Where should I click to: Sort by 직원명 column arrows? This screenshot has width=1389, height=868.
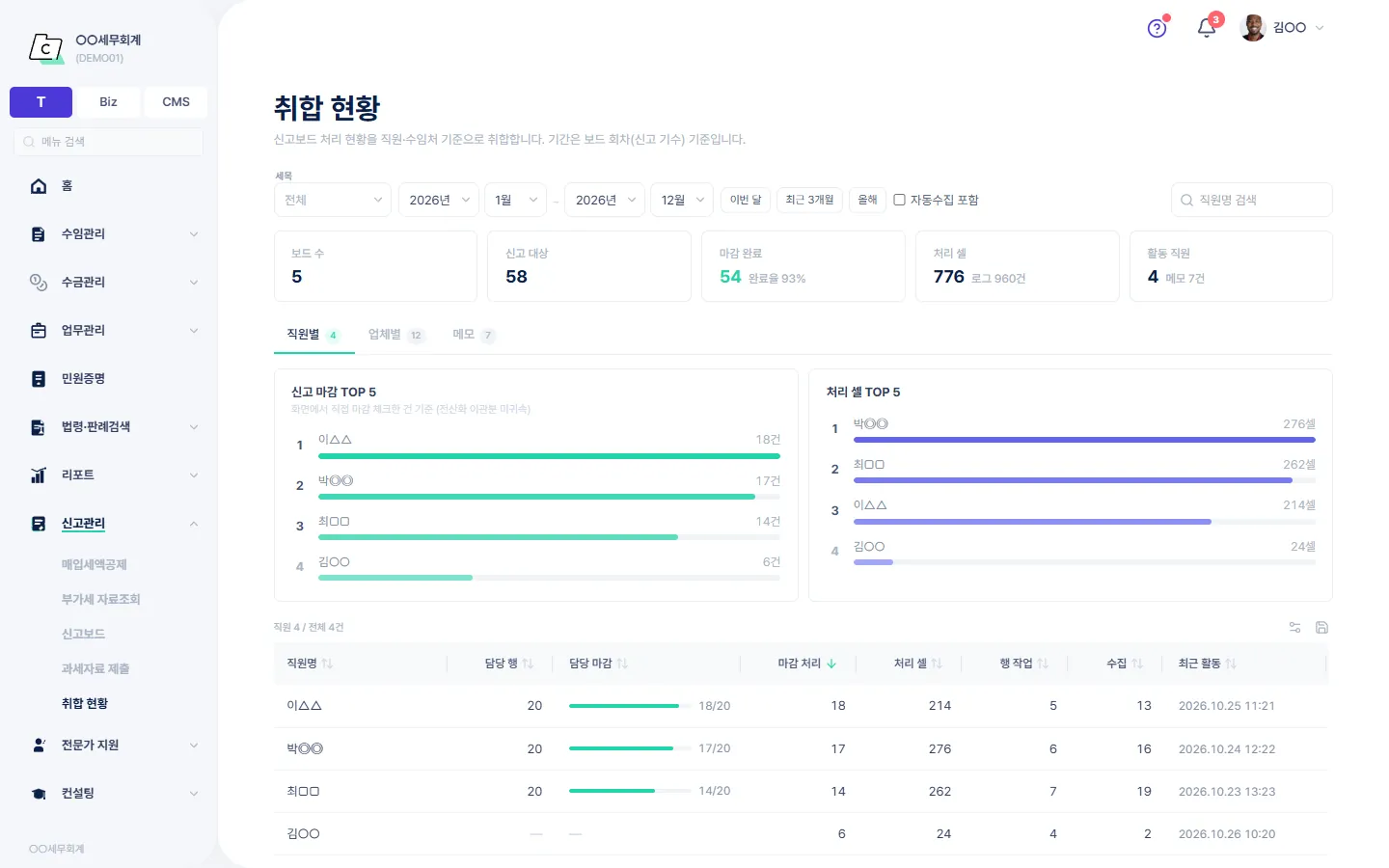tap(327, 664)
